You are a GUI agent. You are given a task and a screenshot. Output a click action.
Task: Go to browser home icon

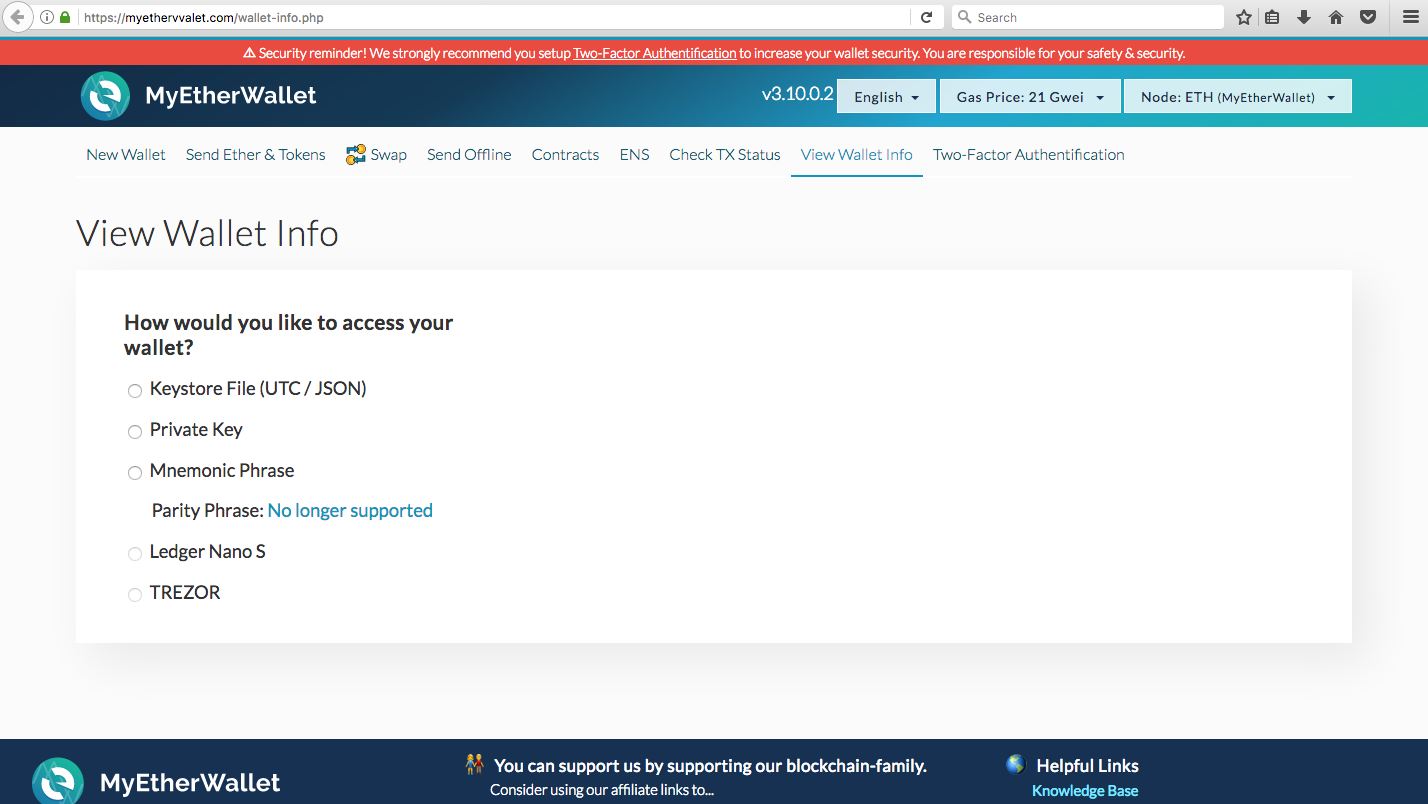pyautogui.click(x=1336, y=17)
